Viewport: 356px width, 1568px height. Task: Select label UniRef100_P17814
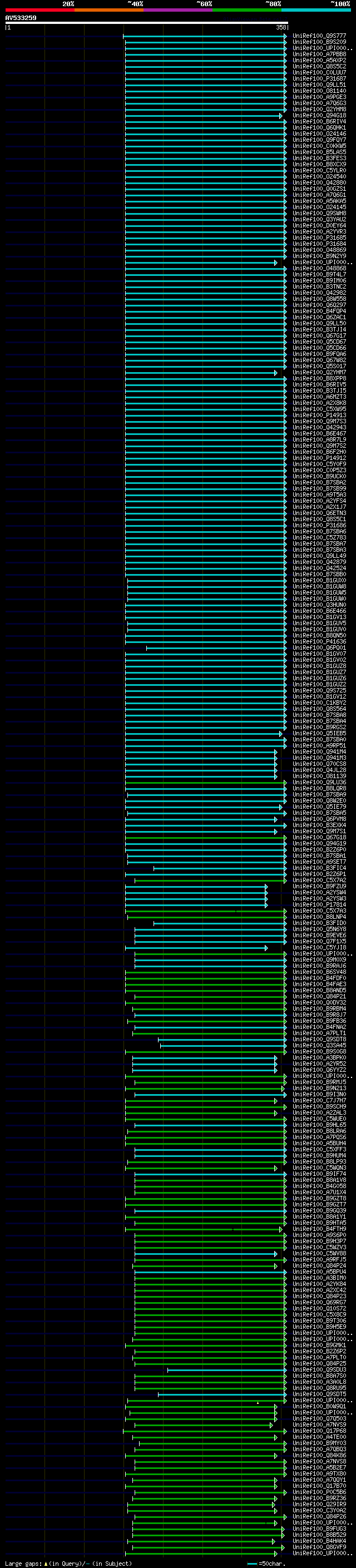[319, 905]
